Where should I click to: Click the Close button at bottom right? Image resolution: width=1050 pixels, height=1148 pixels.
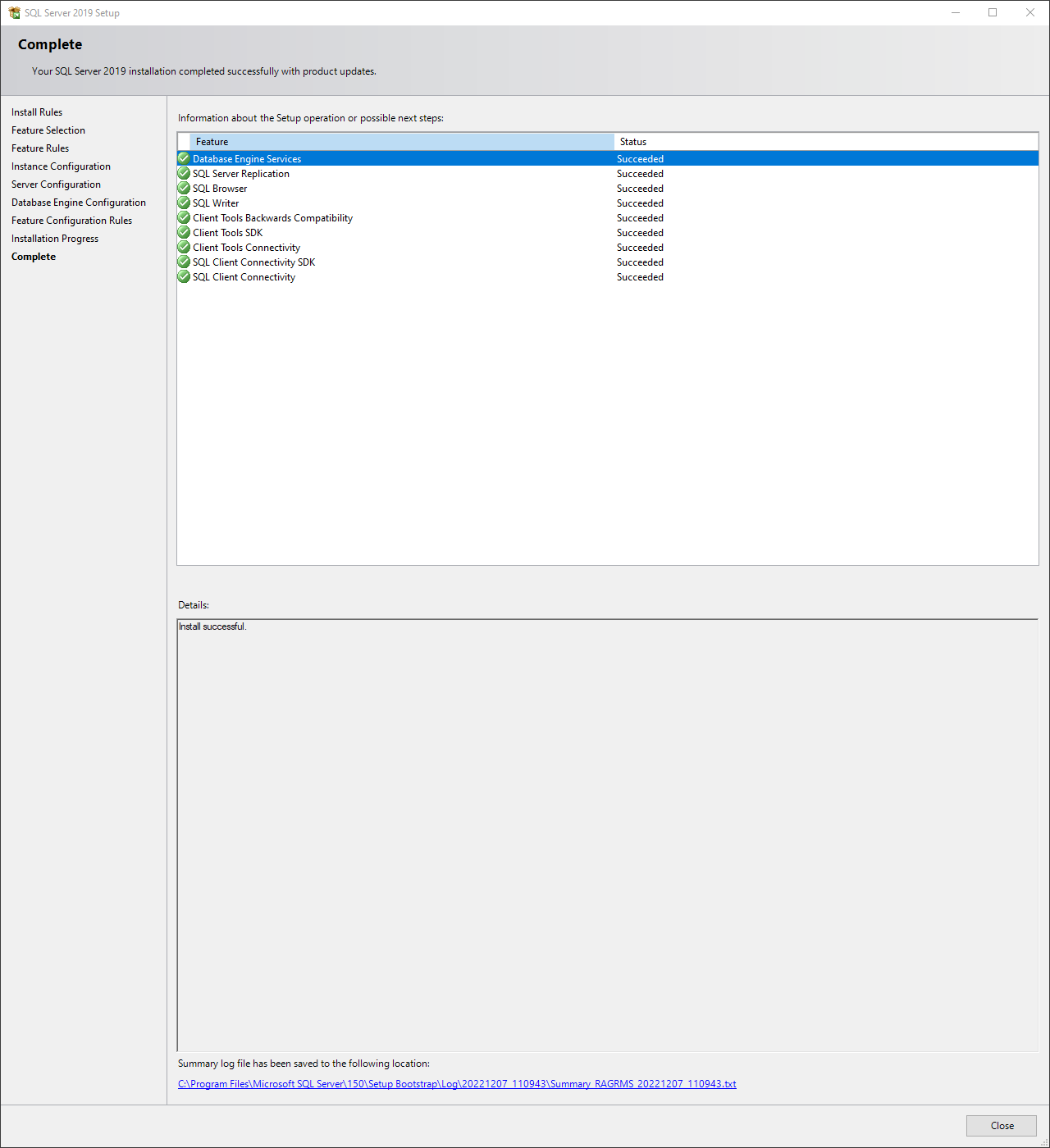pos(1002,1126)
